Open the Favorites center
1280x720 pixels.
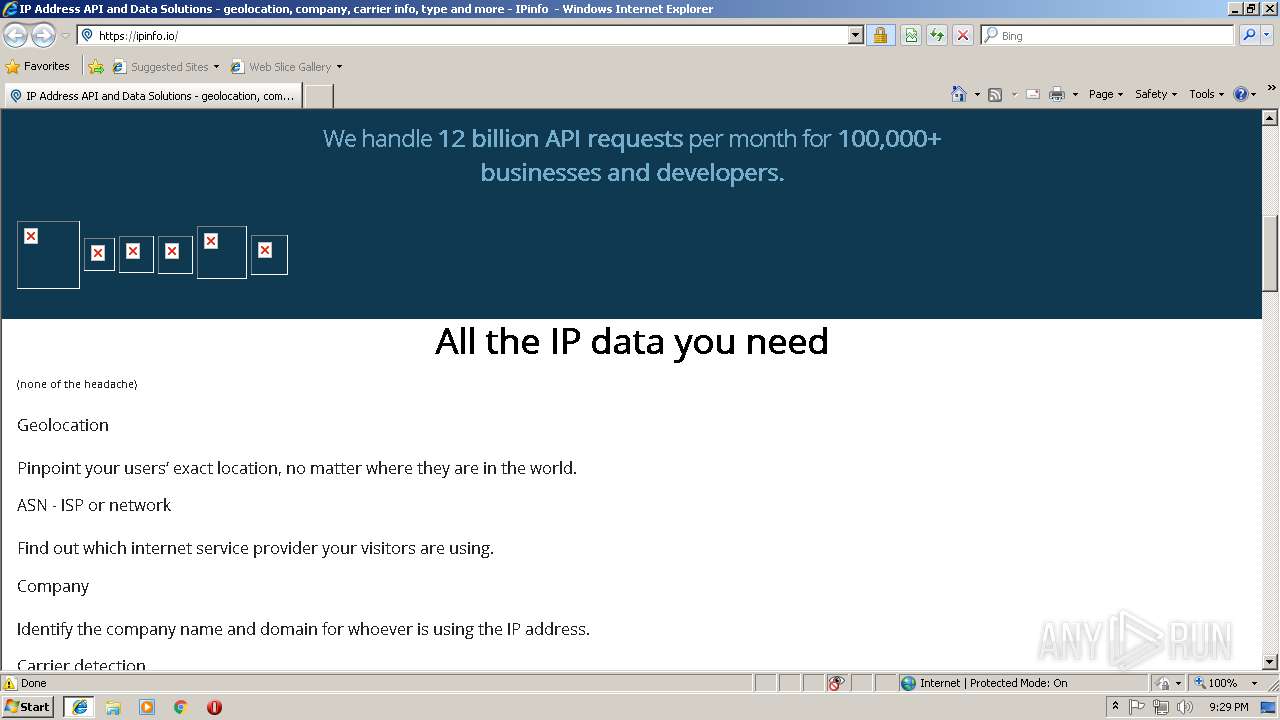[x=38, y=66]
